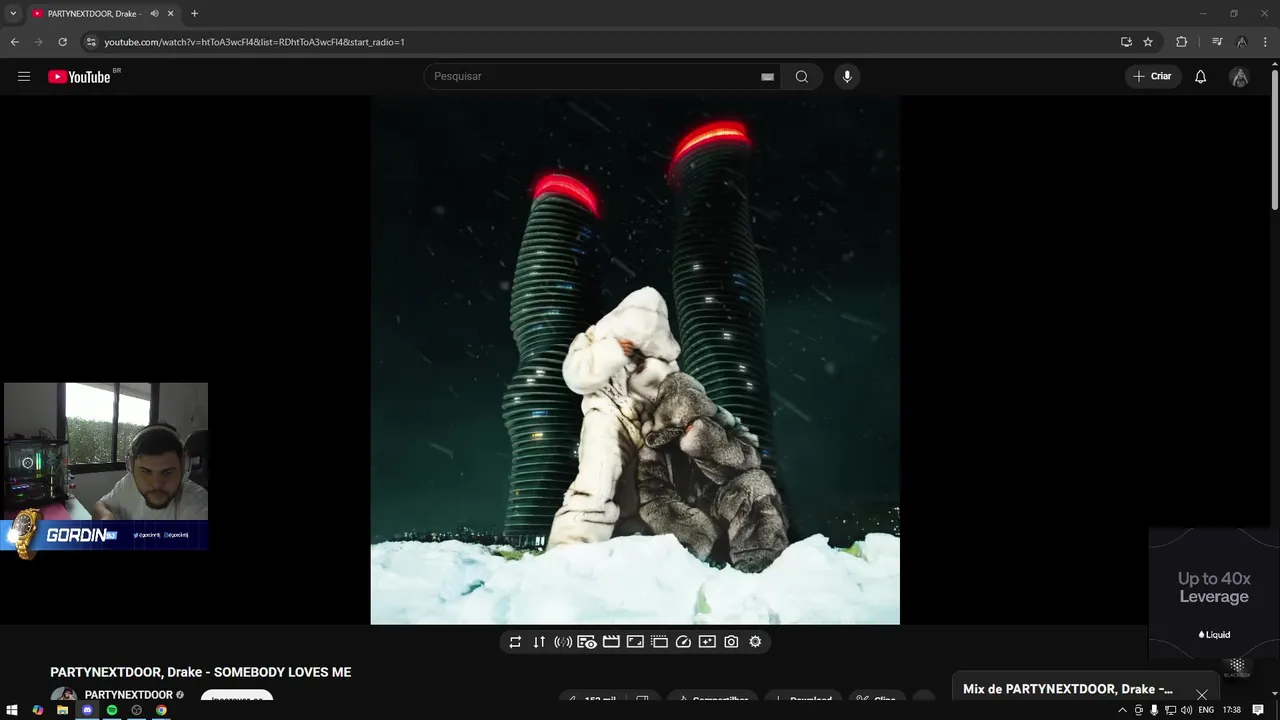Click the SOMEBODY LOVES ME video title
This screenshot has height=720, width=1280.
pos(201,672)
